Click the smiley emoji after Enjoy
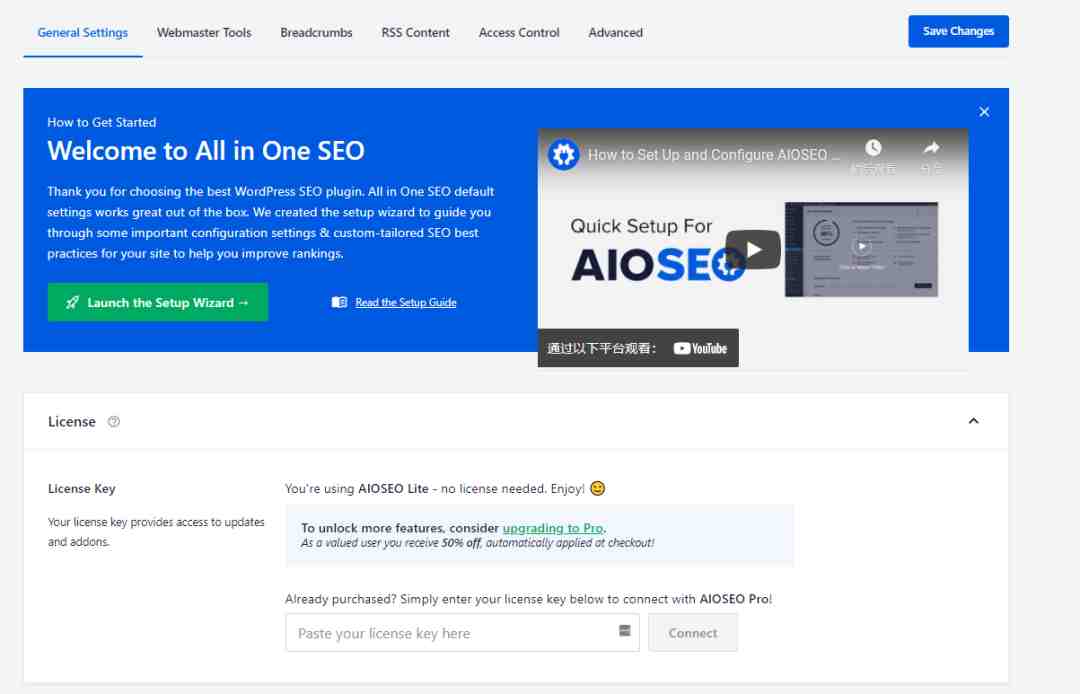1080x694 pixels. click(597, 488)
